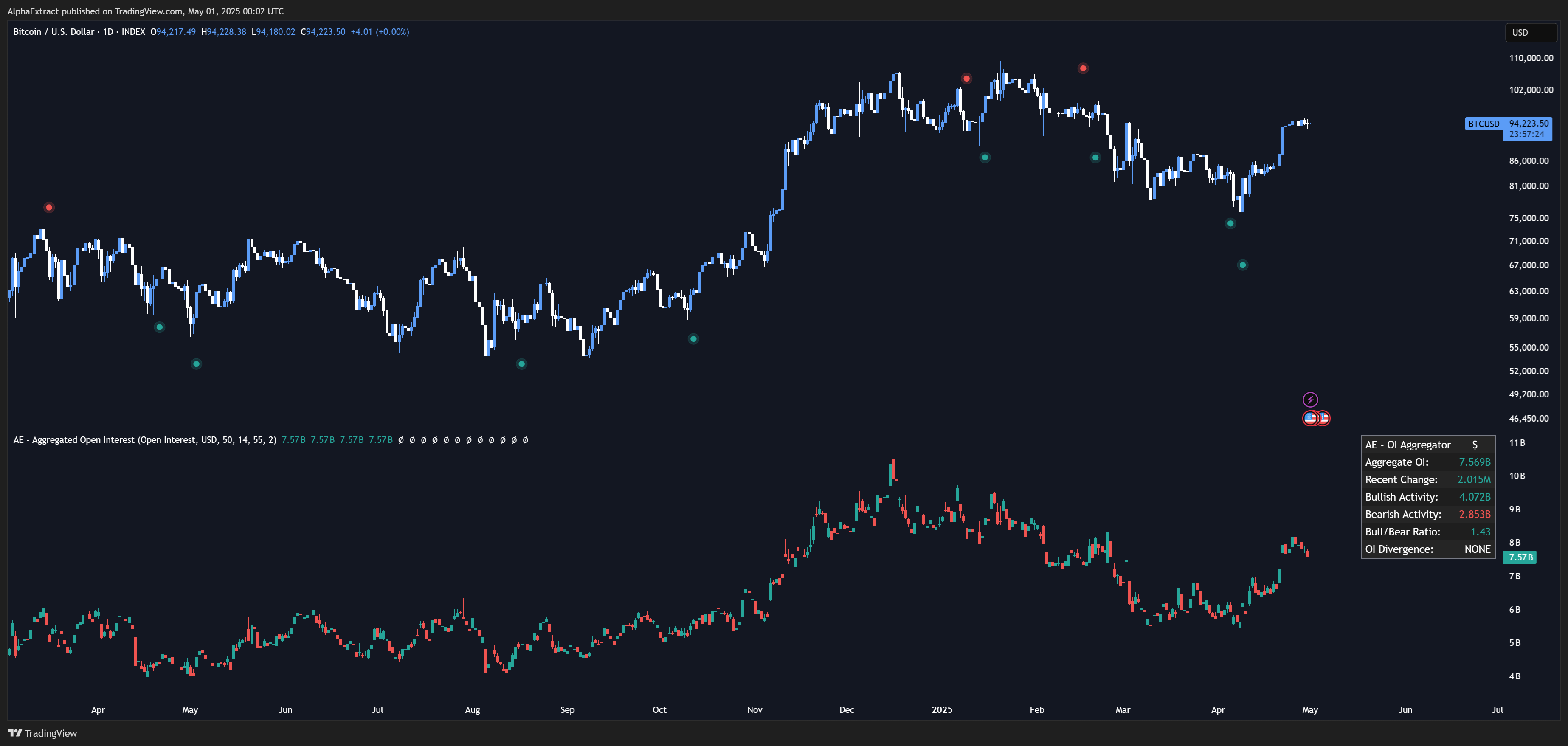Click the Bearish Activity 2.853B row
Image resolution: width=1568 pixels, height=746 pixels.
click(x=1428, y=514)
